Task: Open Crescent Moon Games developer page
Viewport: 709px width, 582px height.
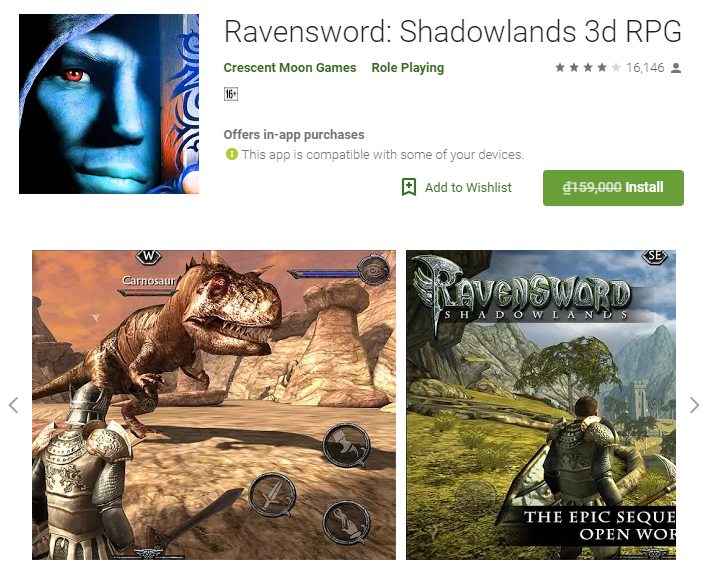Action: point(290,68)
